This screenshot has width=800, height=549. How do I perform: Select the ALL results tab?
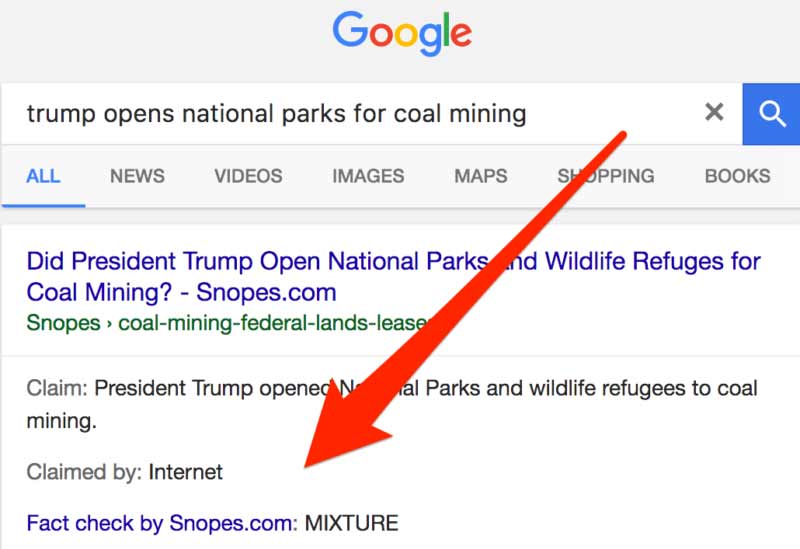(43, 177)
